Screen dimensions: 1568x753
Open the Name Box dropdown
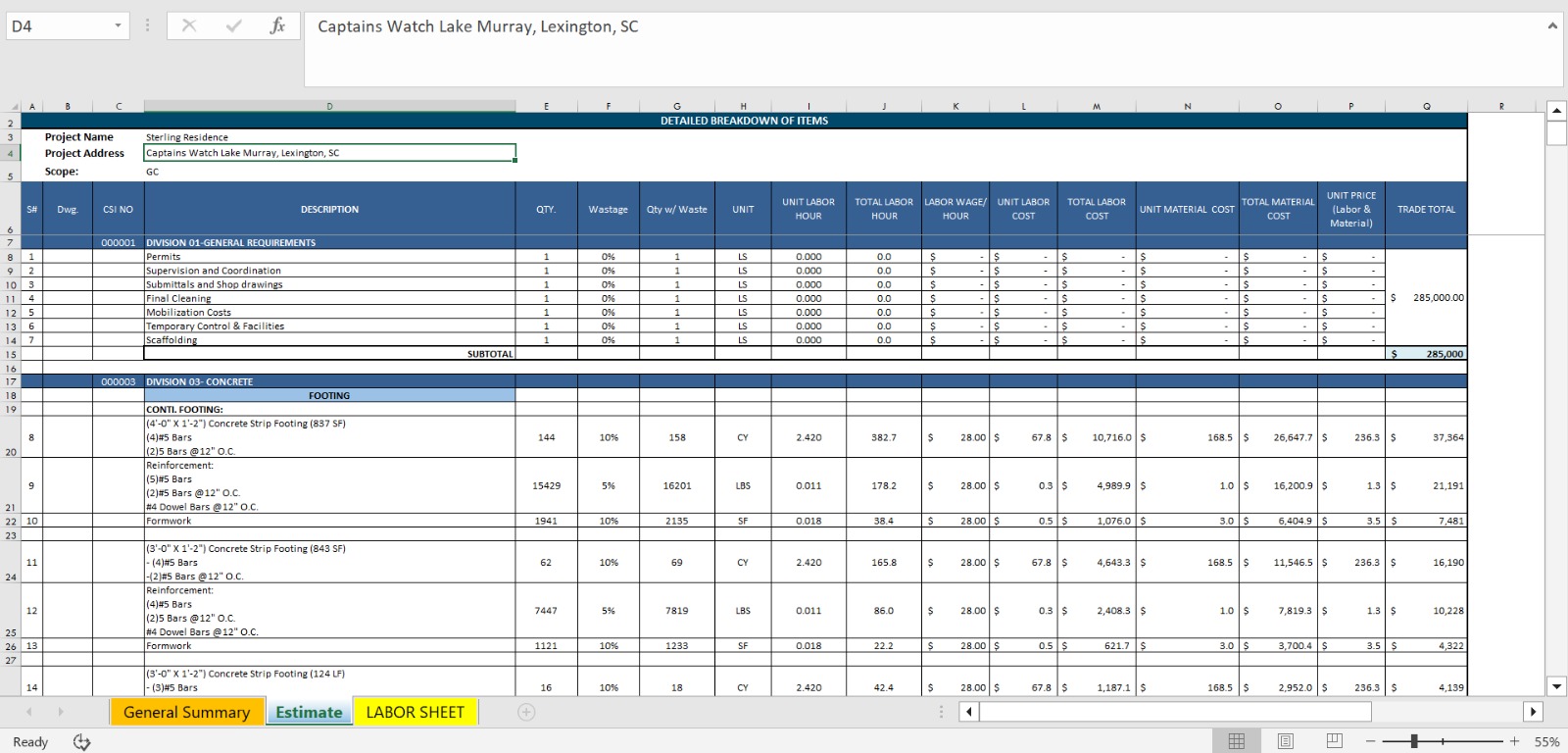point(118,26)
